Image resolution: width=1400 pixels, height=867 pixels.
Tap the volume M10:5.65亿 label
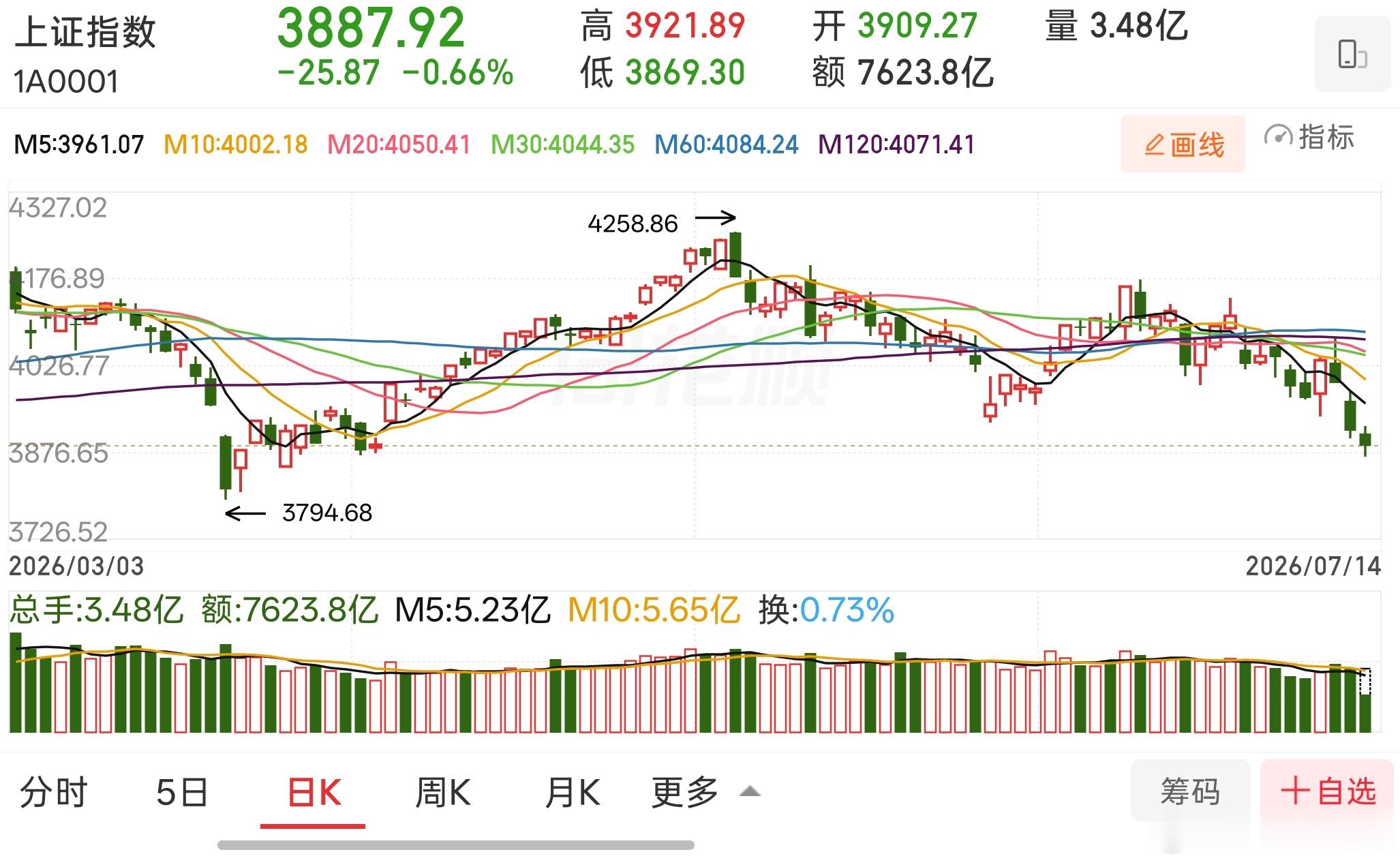point(654,610)
